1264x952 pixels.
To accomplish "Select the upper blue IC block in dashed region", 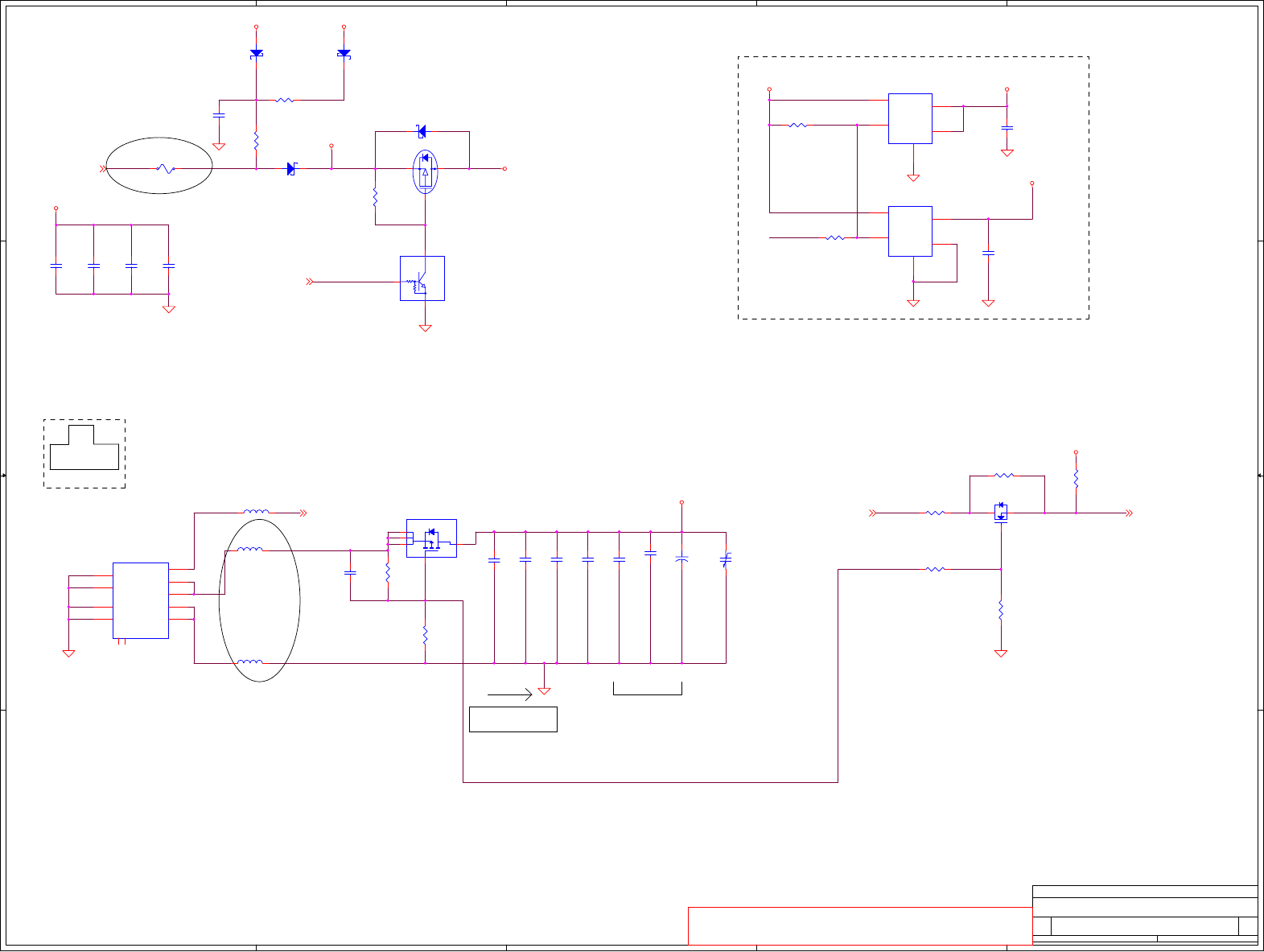I will pyautogui.click(x=910, y=119).
